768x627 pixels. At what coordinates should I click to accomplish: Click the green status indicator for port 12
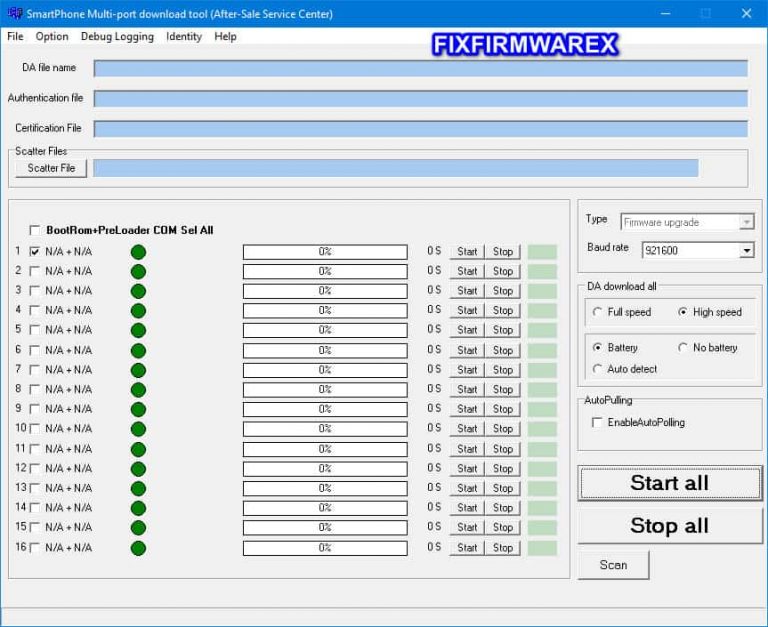(x=139, y=469)
